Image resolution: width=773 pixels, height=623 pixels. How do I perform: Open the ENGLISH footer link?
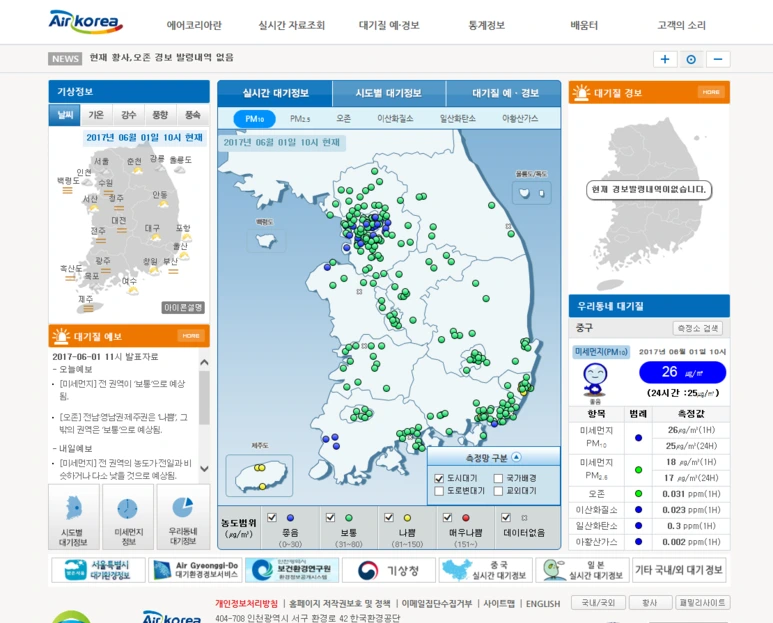pyautogui.click(x=543, y=604)
